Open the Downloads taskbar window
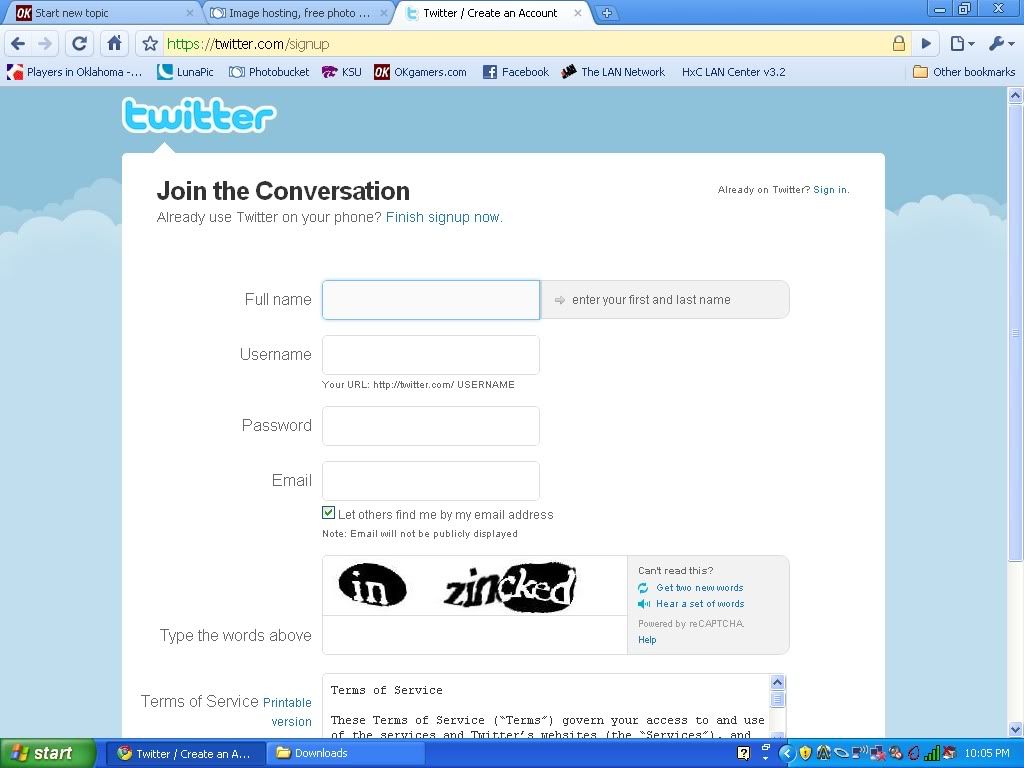Viewport: 1024px width, 768px height. point(346,754)
